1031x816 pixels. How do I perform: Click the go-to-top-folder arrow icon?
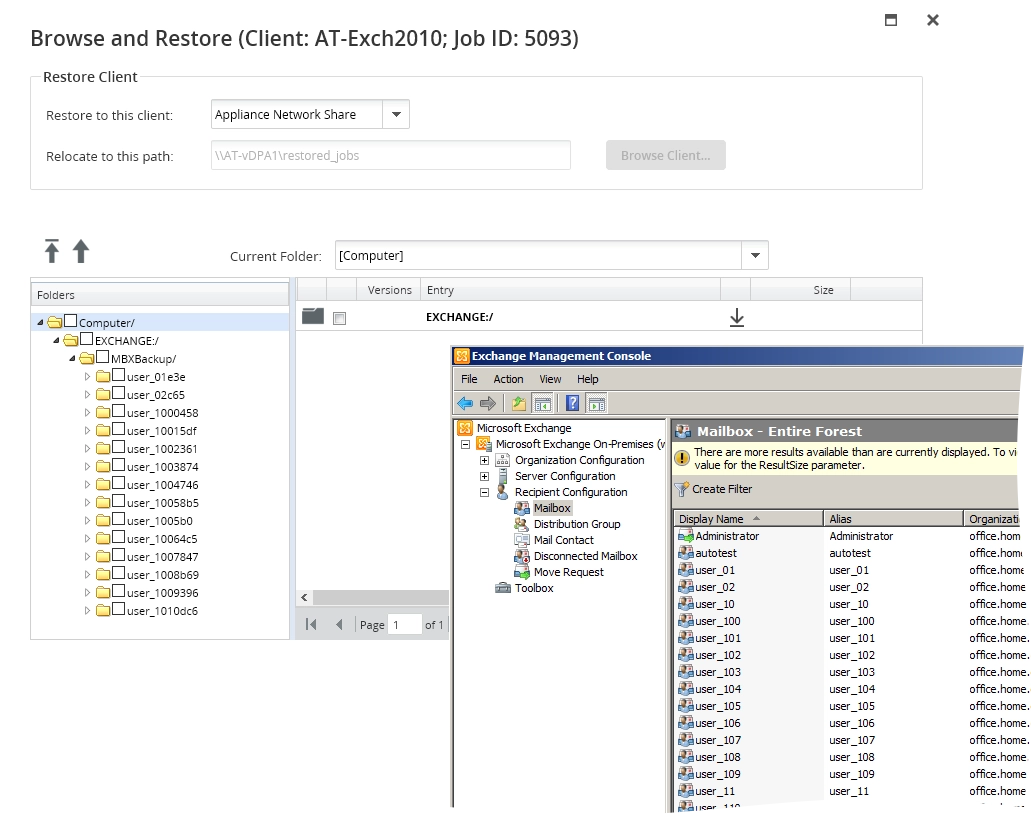(52, 251)
